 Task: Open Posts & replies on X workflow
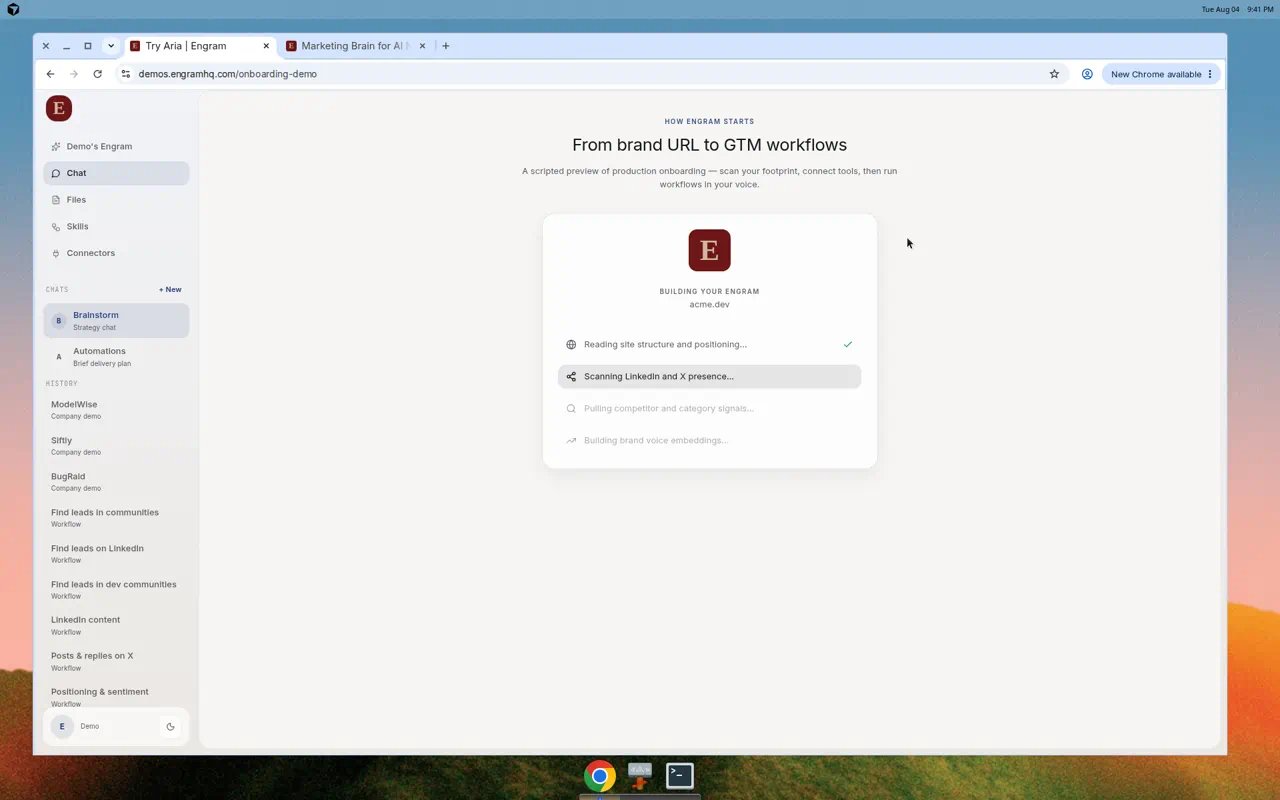click(116, 662)
